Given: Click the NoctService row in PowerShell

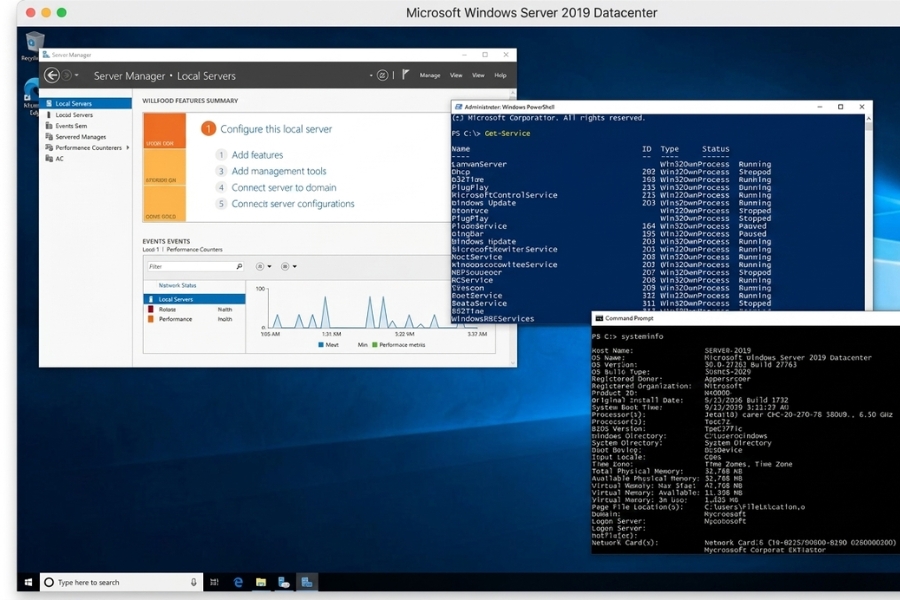Looking at the screenshot, I should [611, 257].
